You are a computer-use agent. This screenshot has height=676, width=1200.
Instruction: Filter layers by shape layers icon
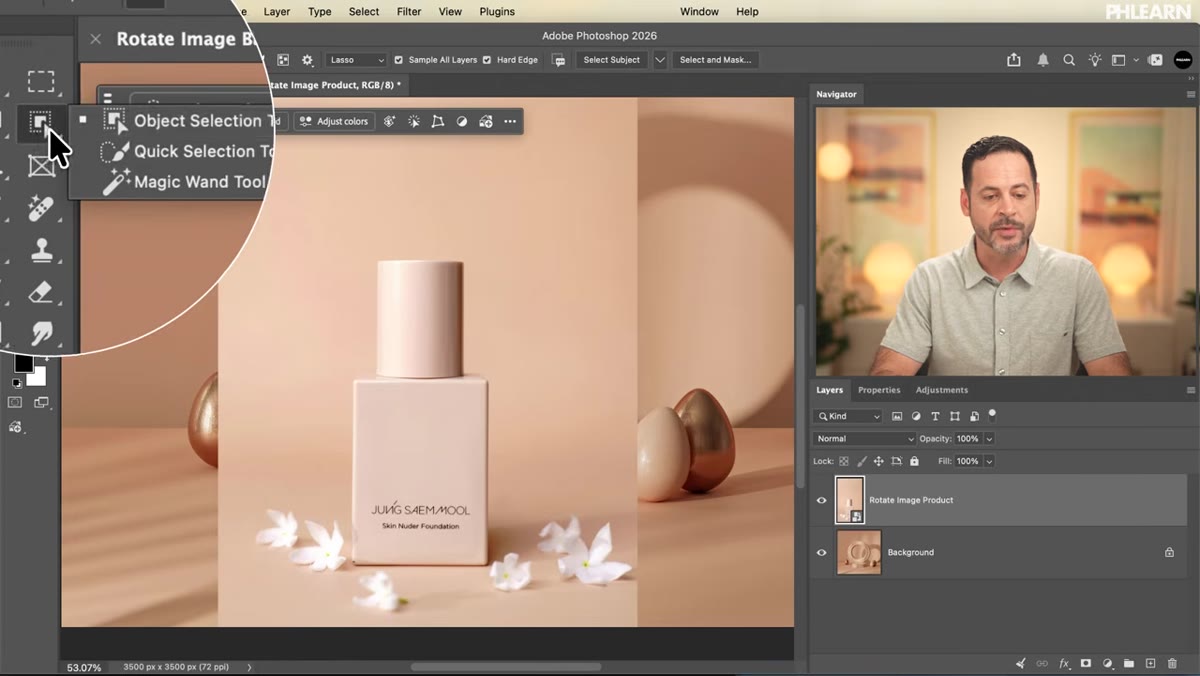pos(954,416)
